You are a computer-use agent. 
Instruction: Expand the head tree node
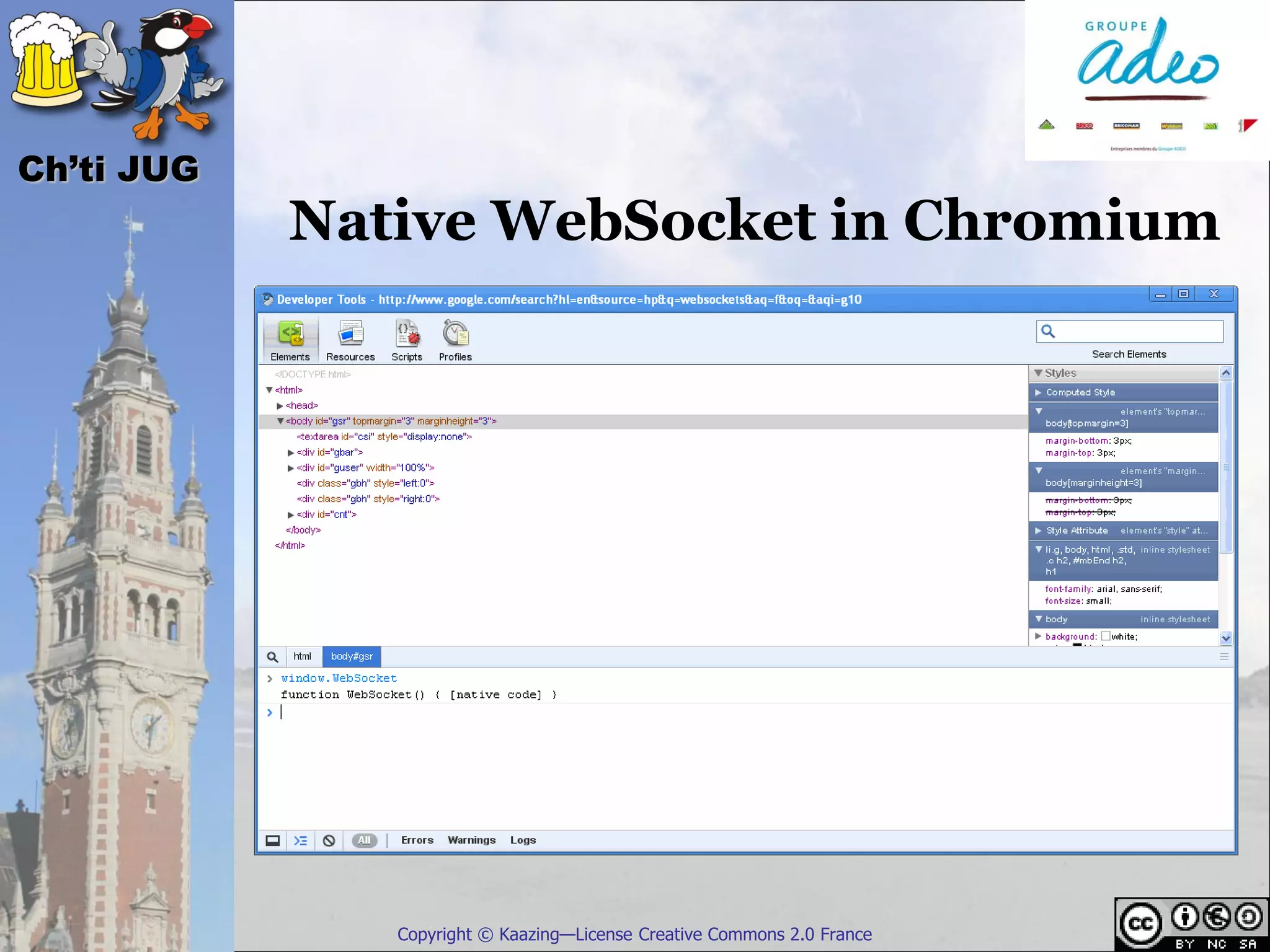click(x=280, y=406)
